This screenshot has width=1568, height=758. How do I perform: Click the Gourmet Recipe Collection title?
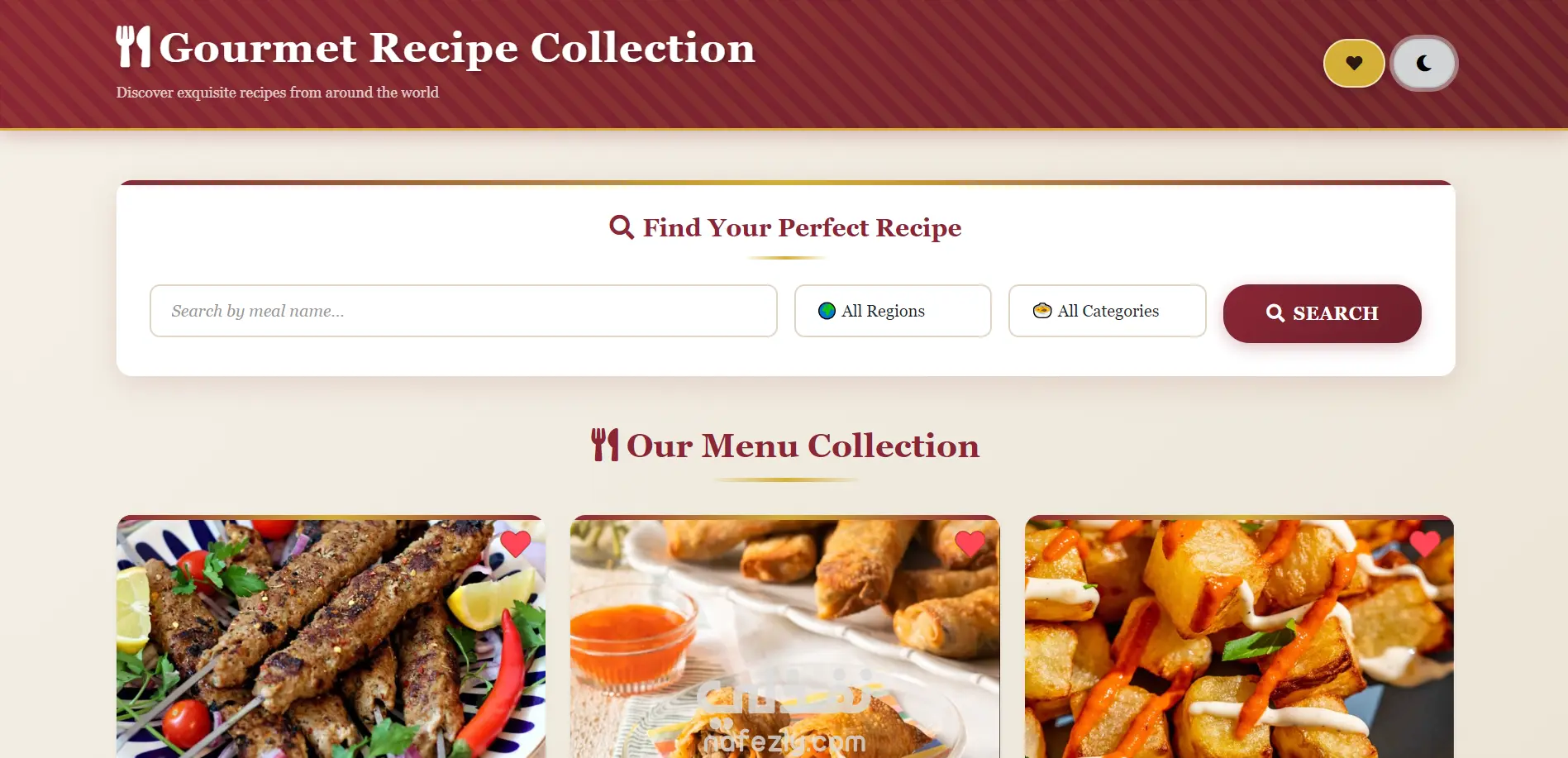pos(457,48)
